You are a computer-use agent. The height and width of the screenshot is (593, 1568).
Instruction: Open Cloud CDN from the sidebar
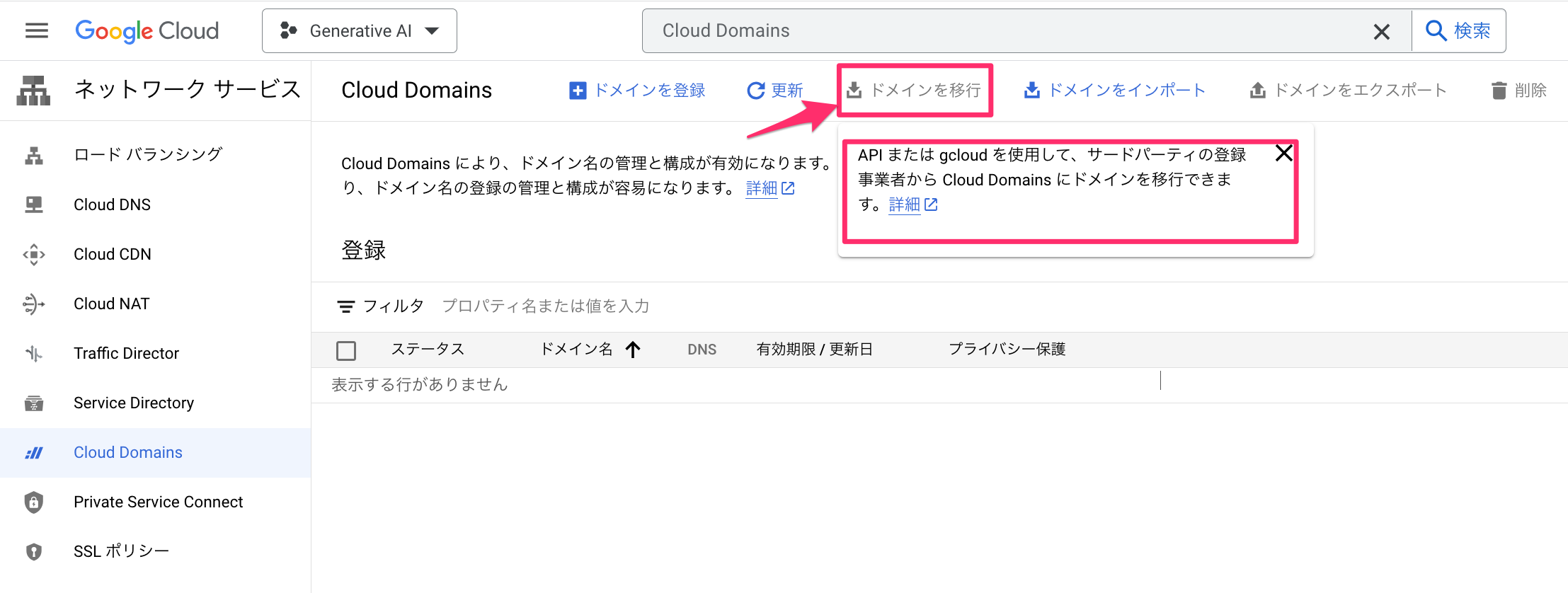coord(113,254)
